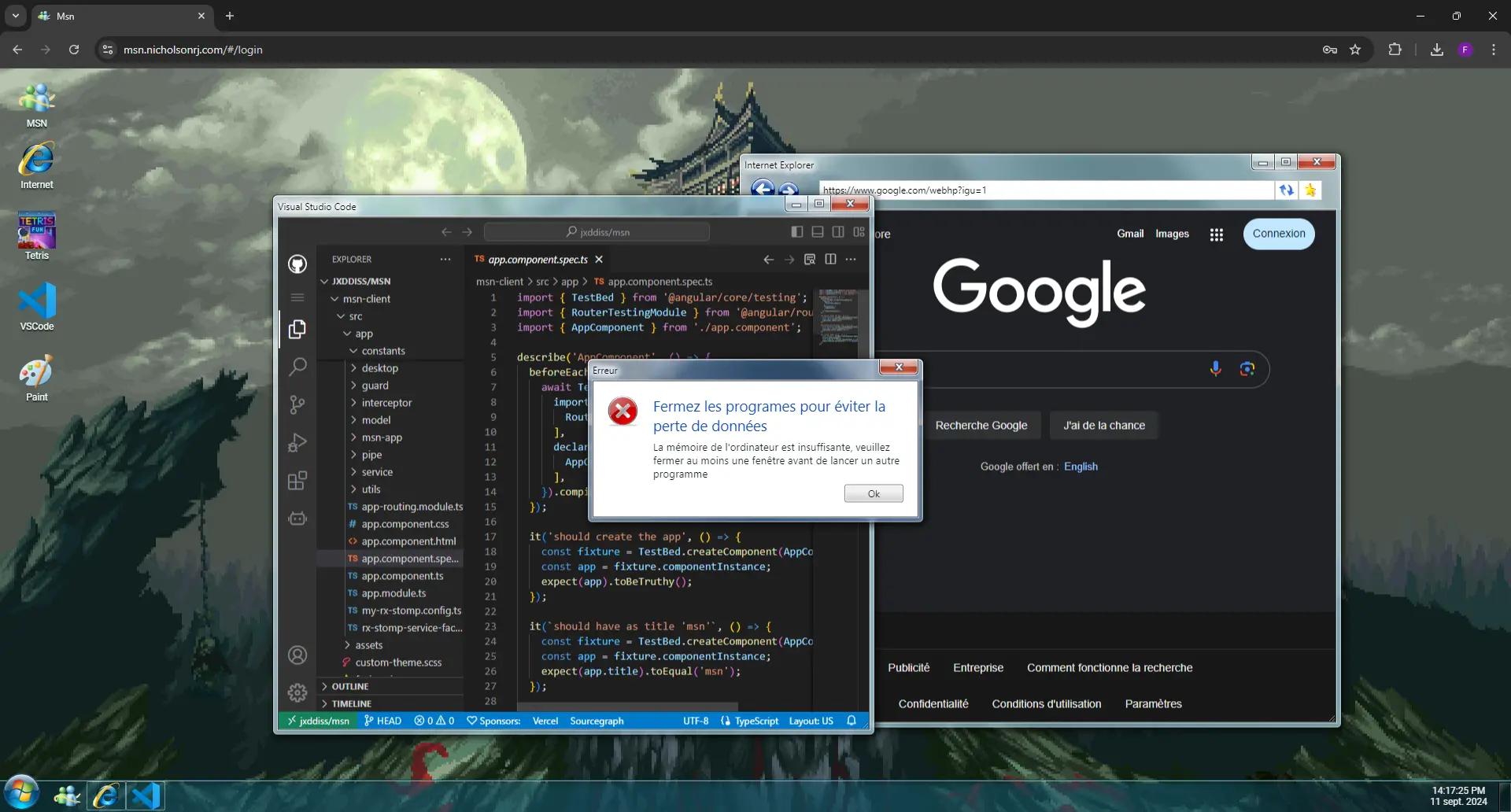This screenshot has height=812, width=1511.
Task: Open Run and Debug view
Action: pyautogui.click(x=297, y=443)
